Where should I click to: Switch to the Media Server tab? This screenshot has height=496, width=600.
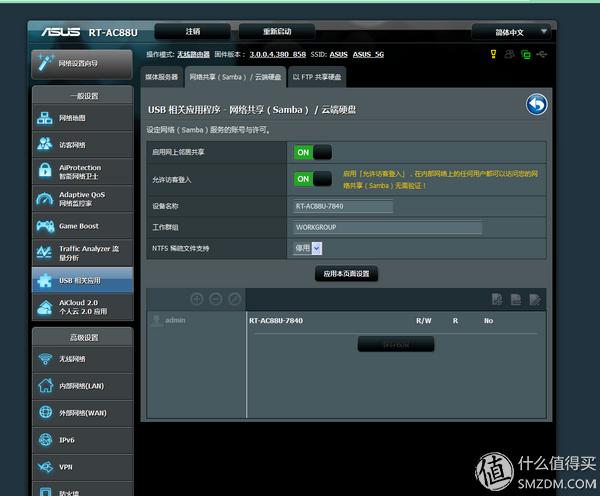(161, 77)
